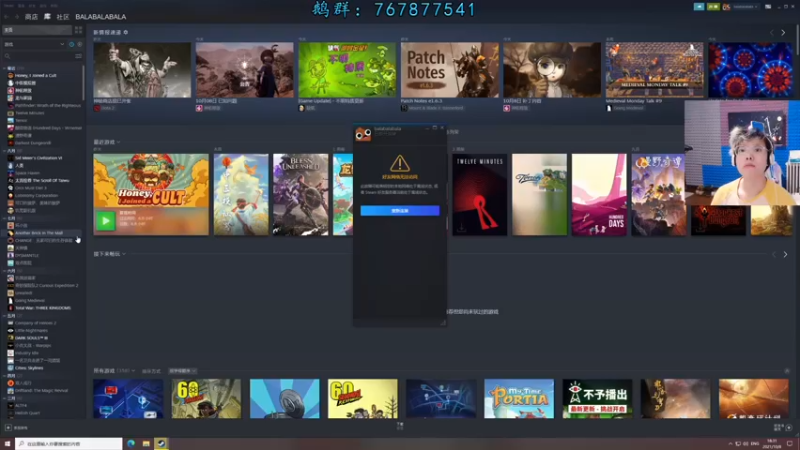
Task: Toggle the ready-to-play filter icon
Action: point(80,44)
